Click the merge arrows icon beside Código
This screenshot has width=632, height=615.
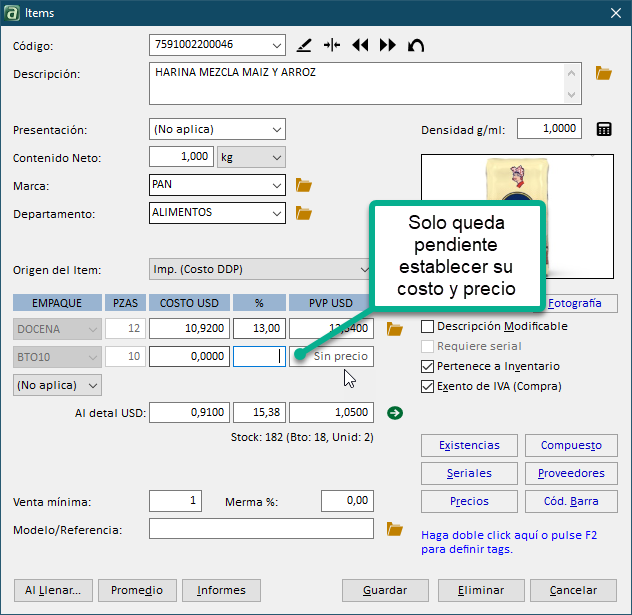click(x=332, y=45)
